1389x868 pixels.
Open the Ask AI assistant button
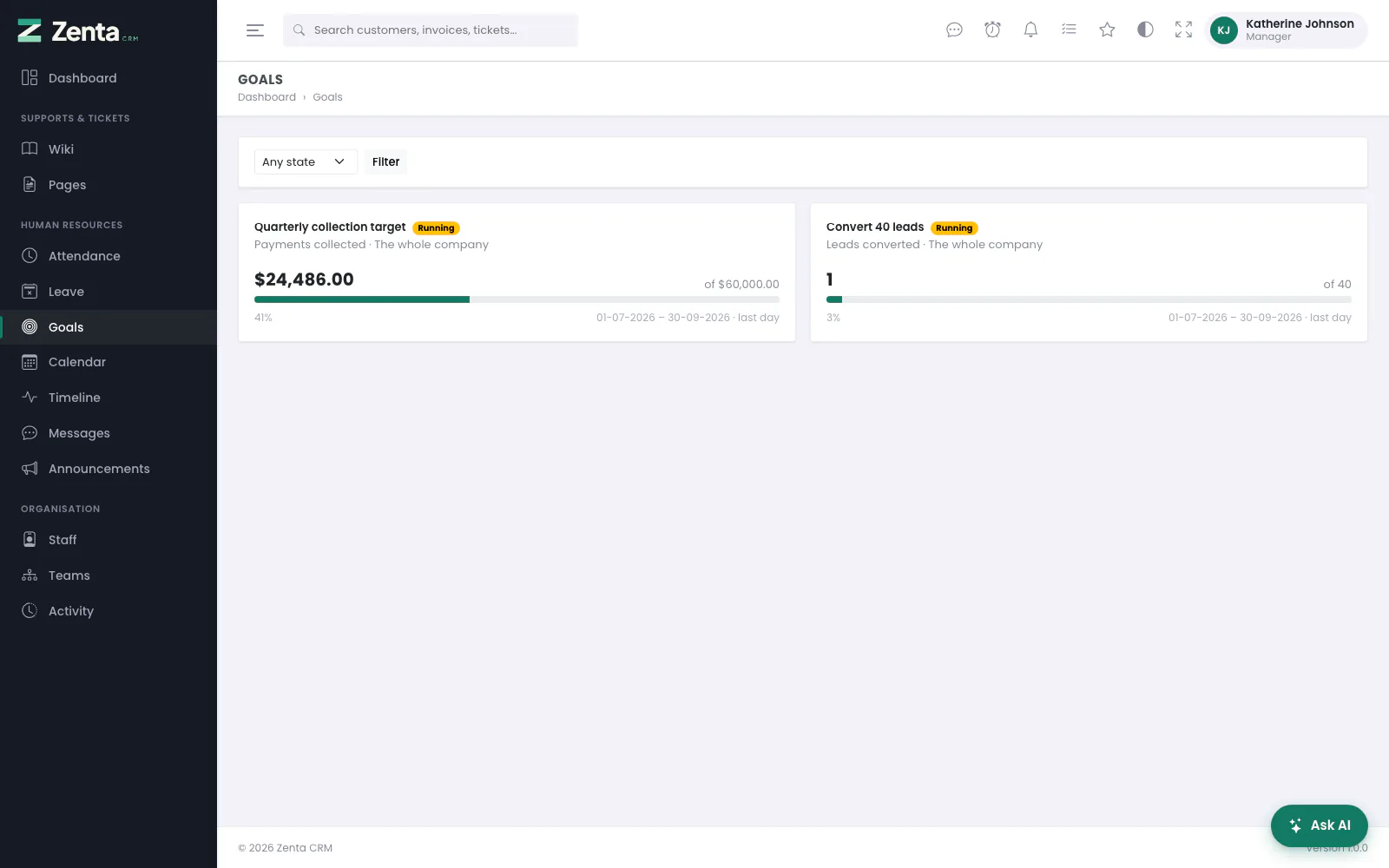[x=1319, y=825]
